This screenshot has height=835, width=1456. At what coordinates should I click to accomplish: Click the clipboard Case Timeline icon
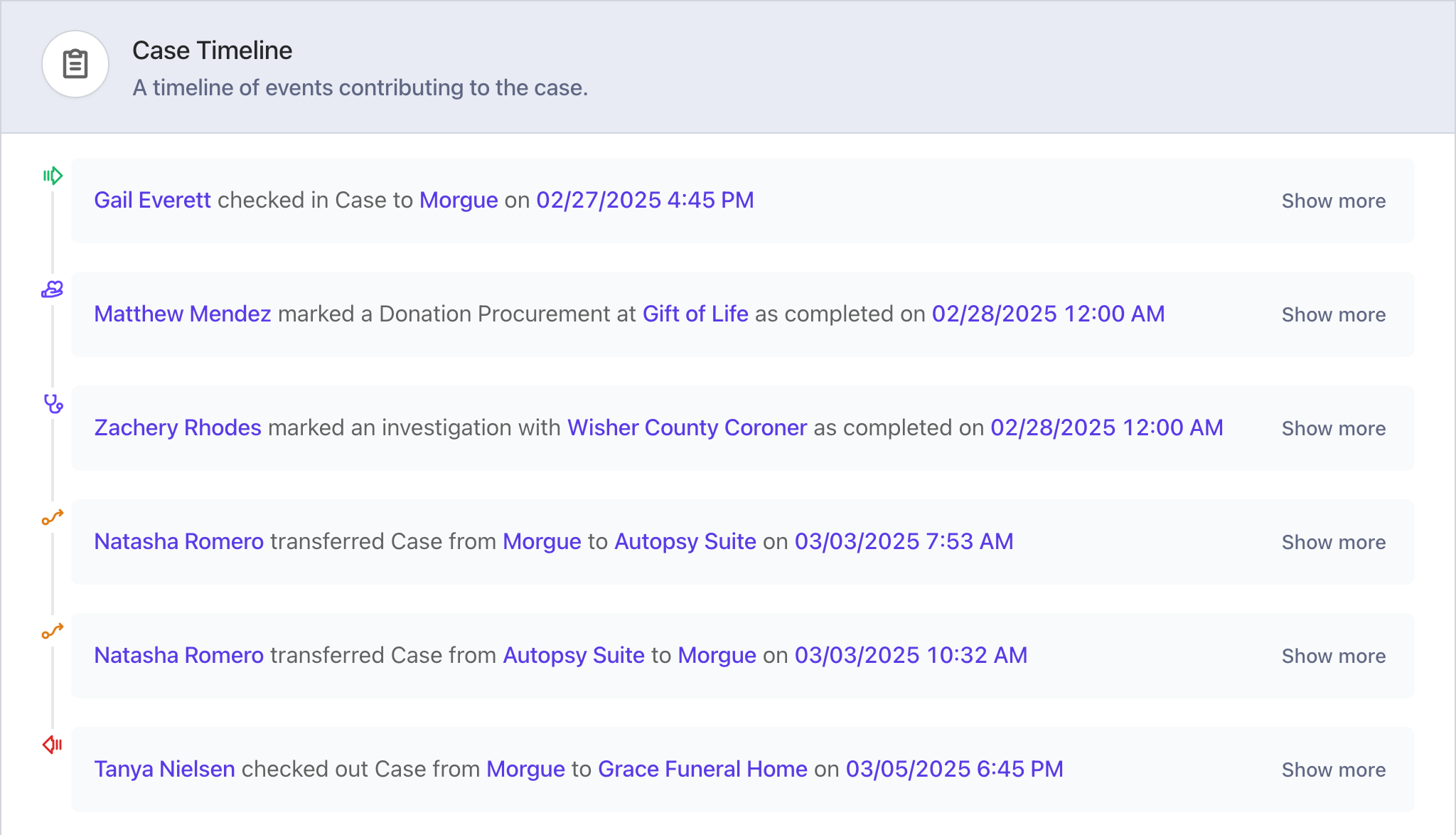click(75, 64)
